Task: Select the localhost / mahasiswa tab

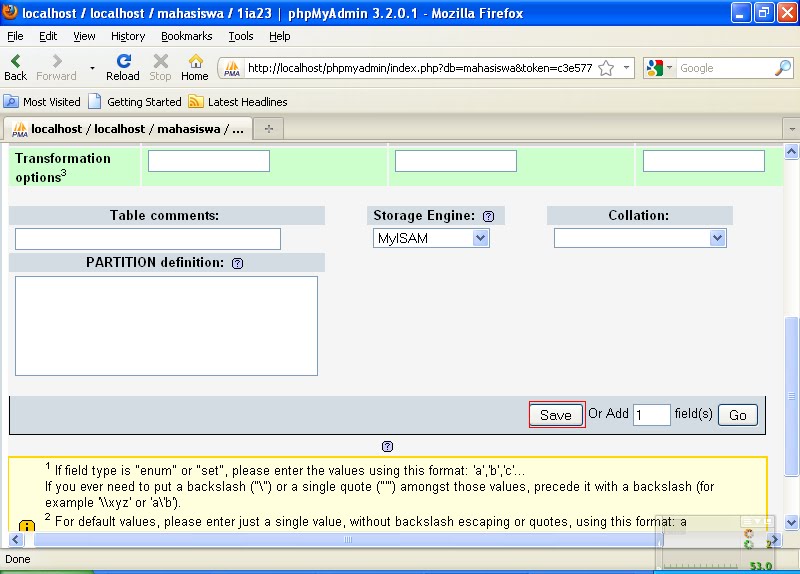Action: click(x=128, y=129)
